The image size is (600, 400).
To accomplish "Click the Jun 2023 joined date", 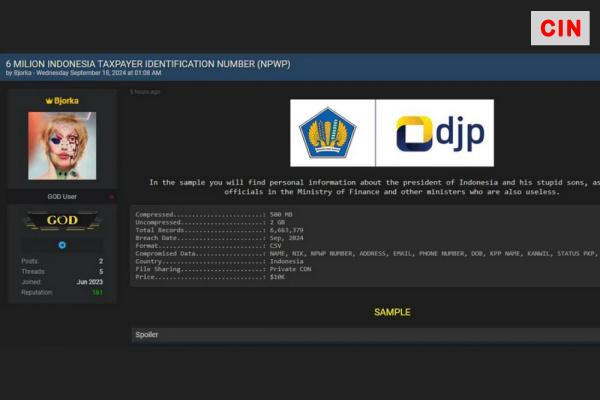I will tap(90, 282).
